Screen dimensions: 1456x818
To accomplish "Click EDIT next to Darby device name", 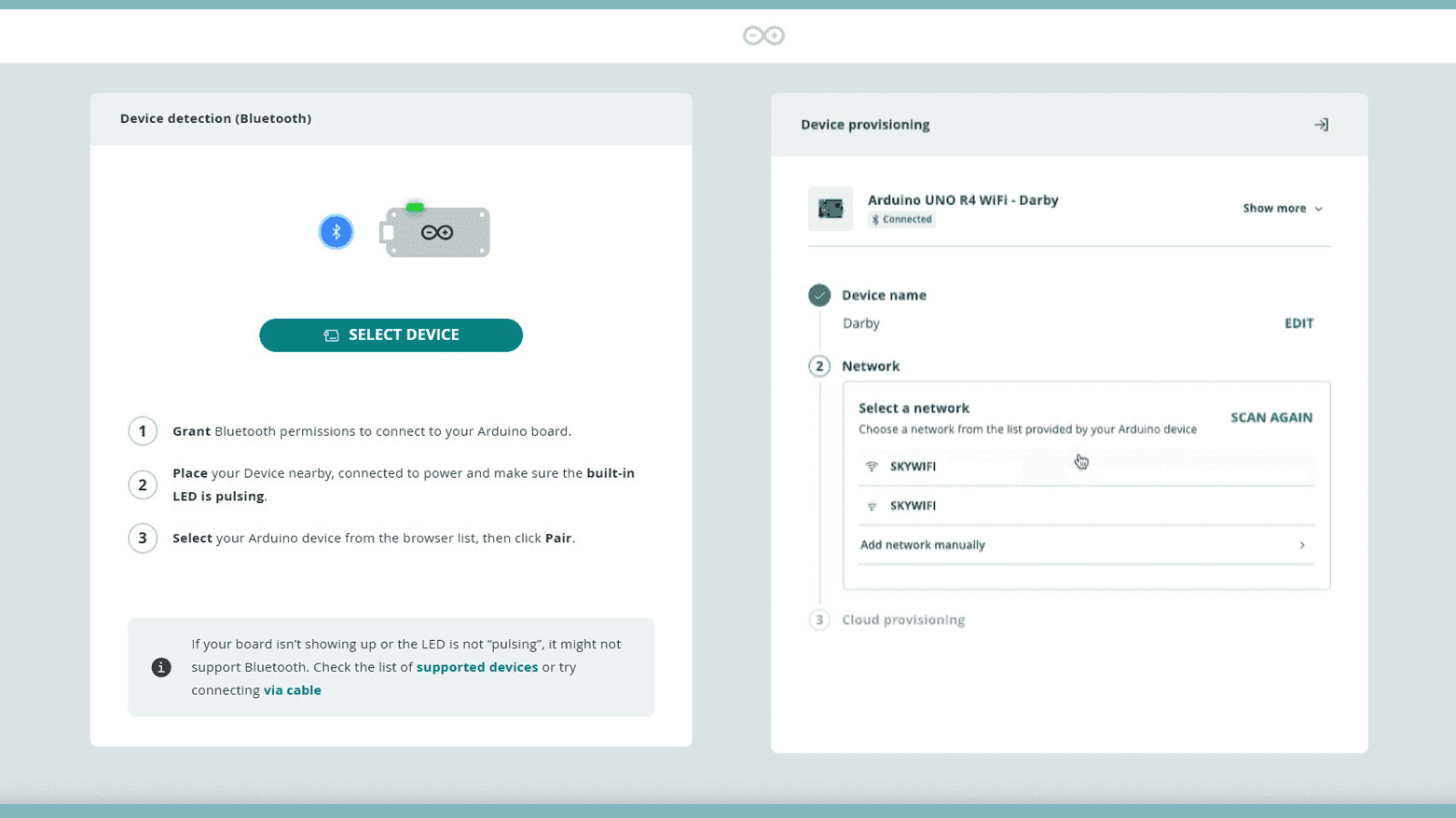I will tap(1298, 323).
